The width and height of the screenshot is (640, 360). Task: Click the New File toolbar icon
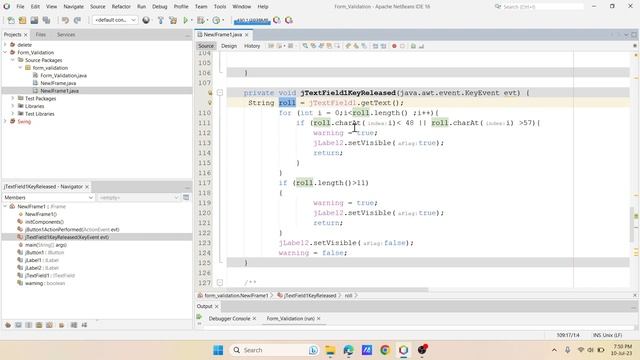click(11, 20)
